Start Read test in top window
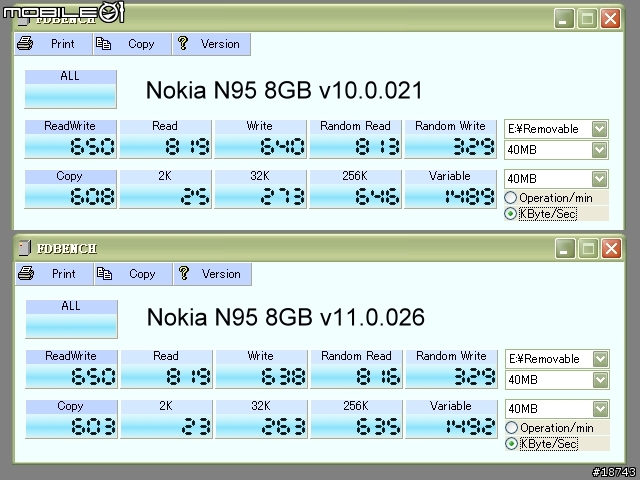The width and height of the screenshot is (640, 480). tap(165, 139)
